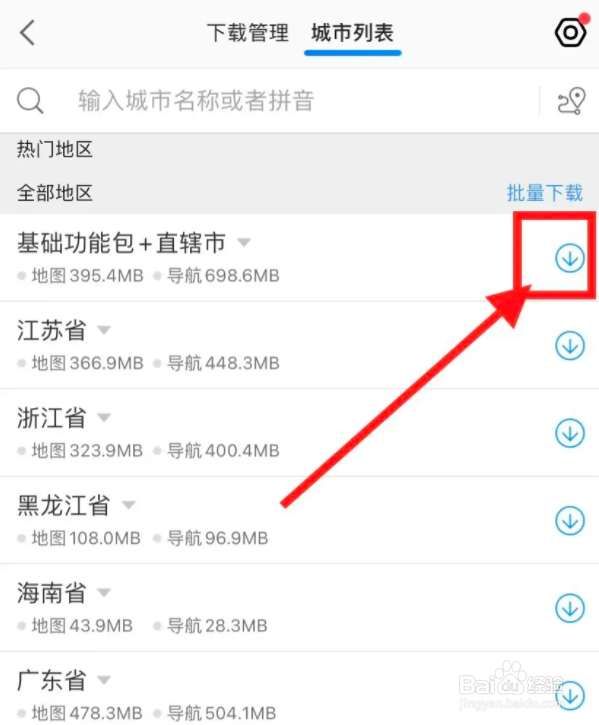
Task: Switch to the 下载管理 tab
Action: [x=248, y=33]
